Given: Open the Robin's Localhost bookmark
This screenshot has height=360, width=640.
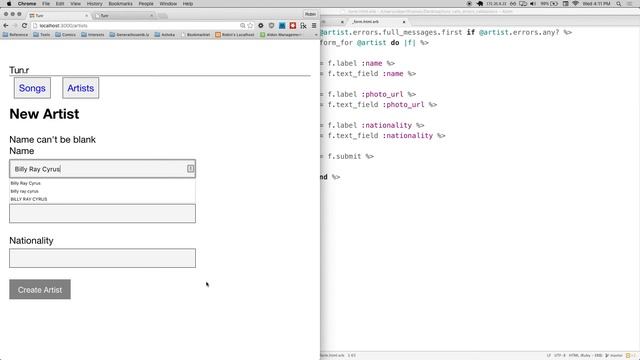Looking at the screenshot, I should click(x=235, y=35).
